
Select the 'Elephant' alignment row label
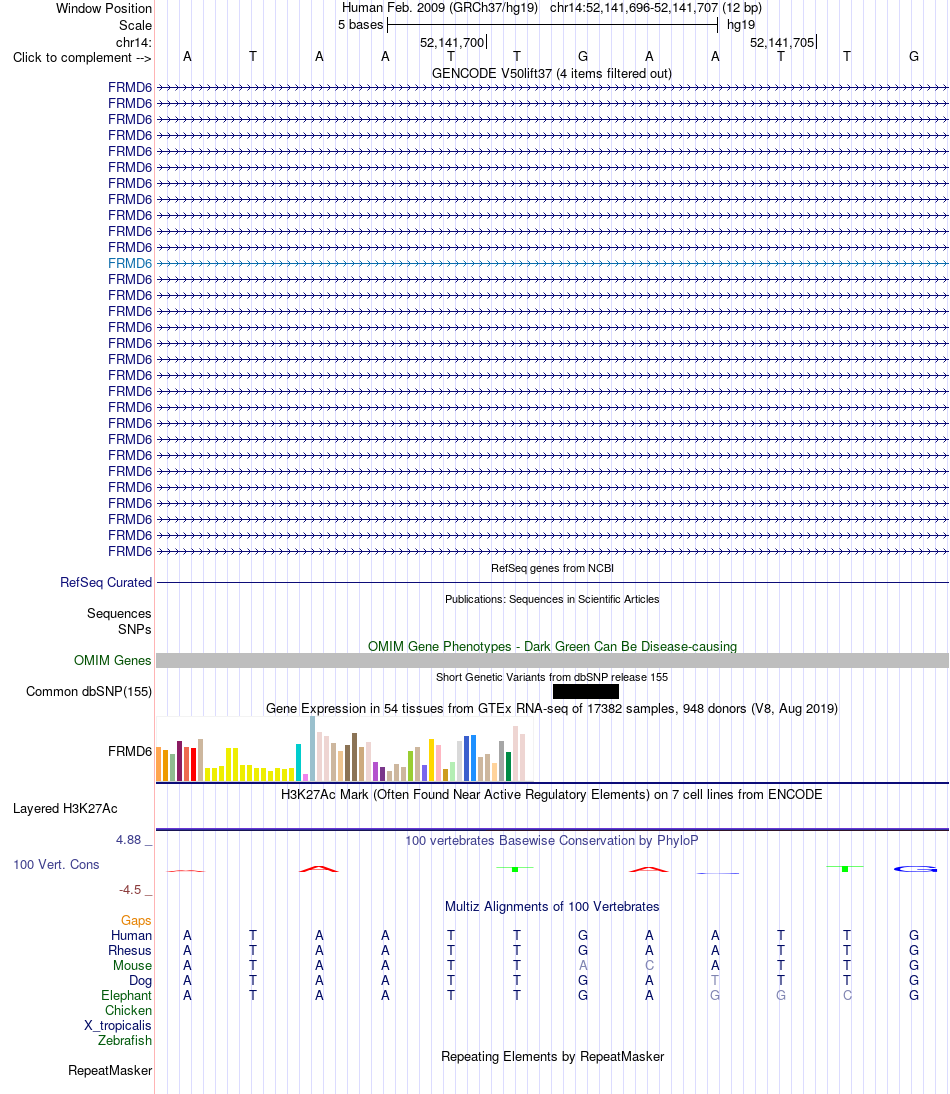pos(126,996)
